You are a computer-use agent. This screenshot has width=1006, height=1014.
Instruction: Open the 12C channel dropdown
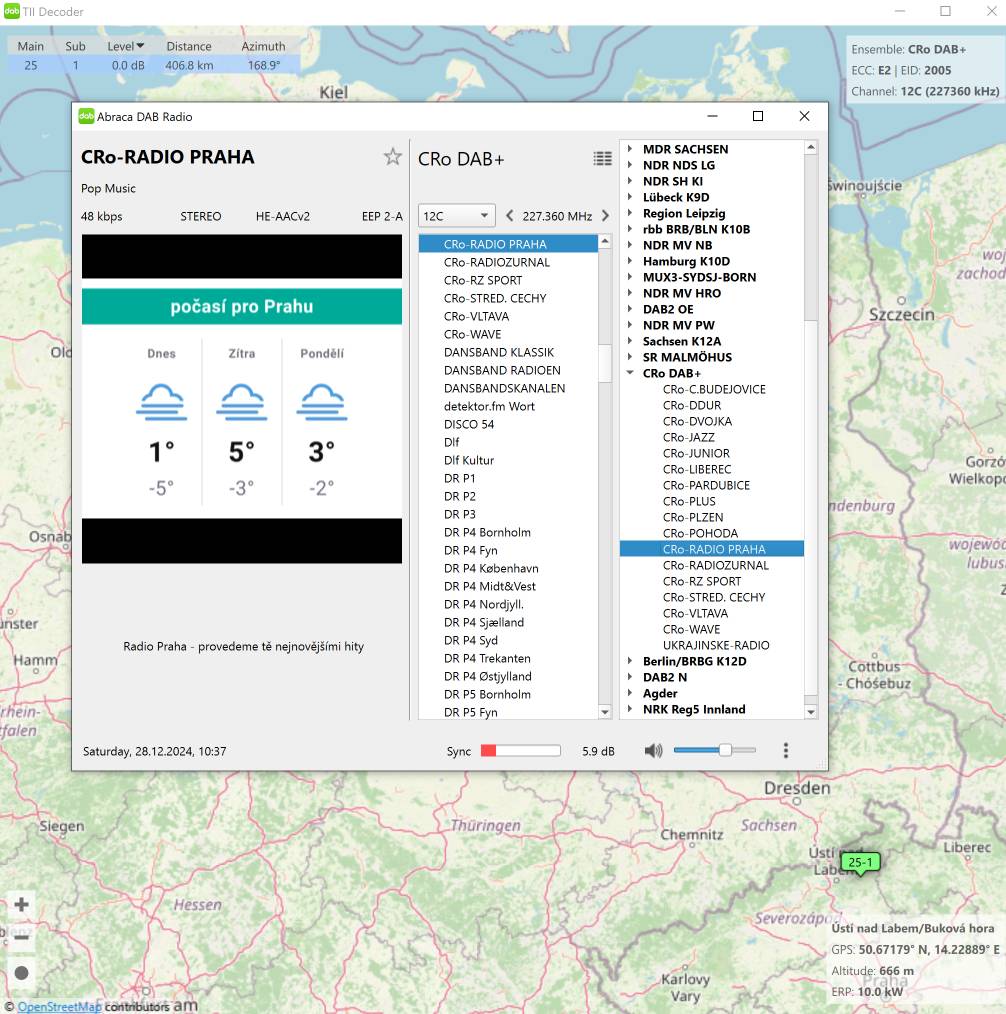click(457, 216)
